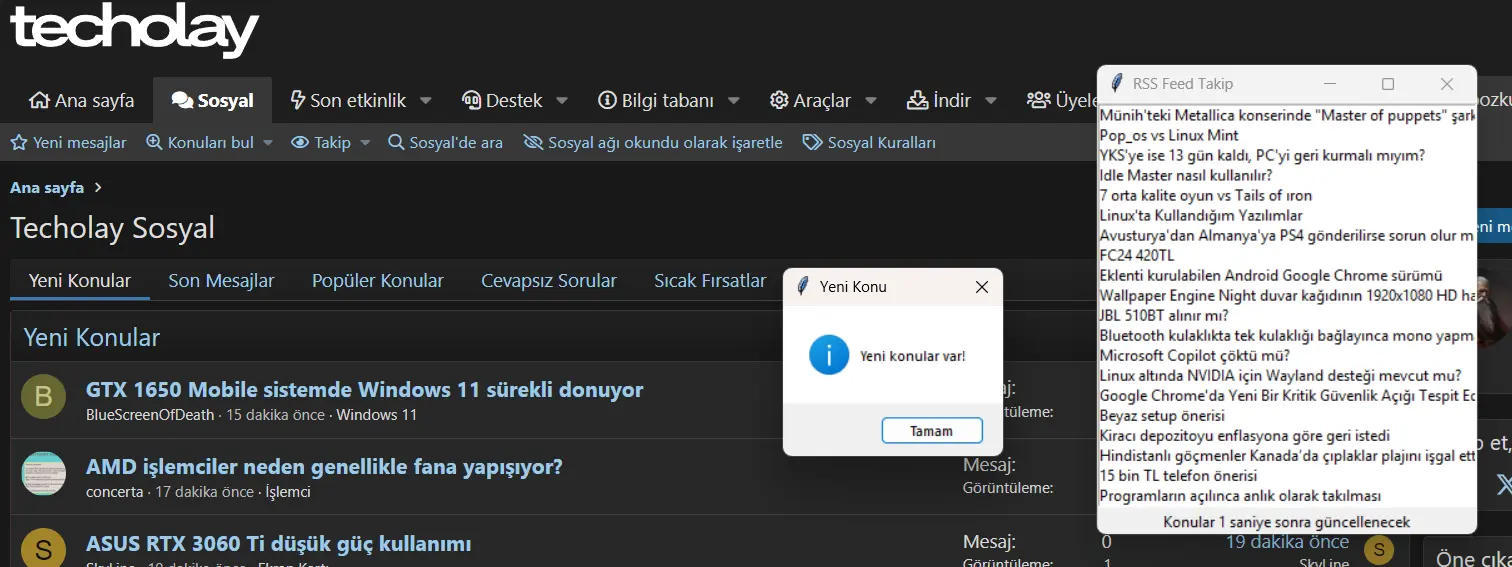Click Tamam in the Yeni Konu dialog
The height and width of the screenshot is (567, 1512).
(x=932, y=430)
